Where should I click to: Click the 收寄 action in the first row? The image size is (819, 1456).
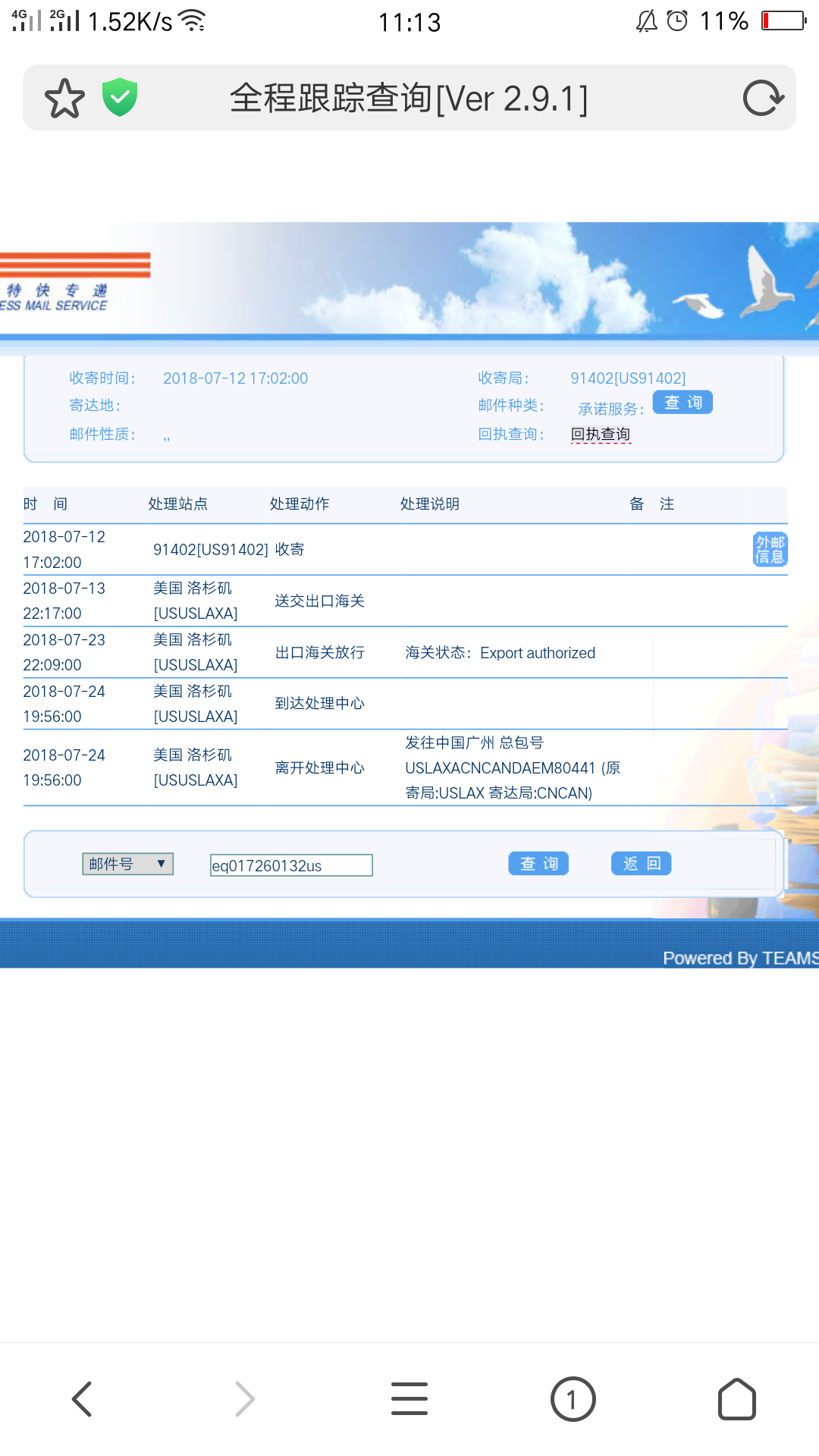289,549
